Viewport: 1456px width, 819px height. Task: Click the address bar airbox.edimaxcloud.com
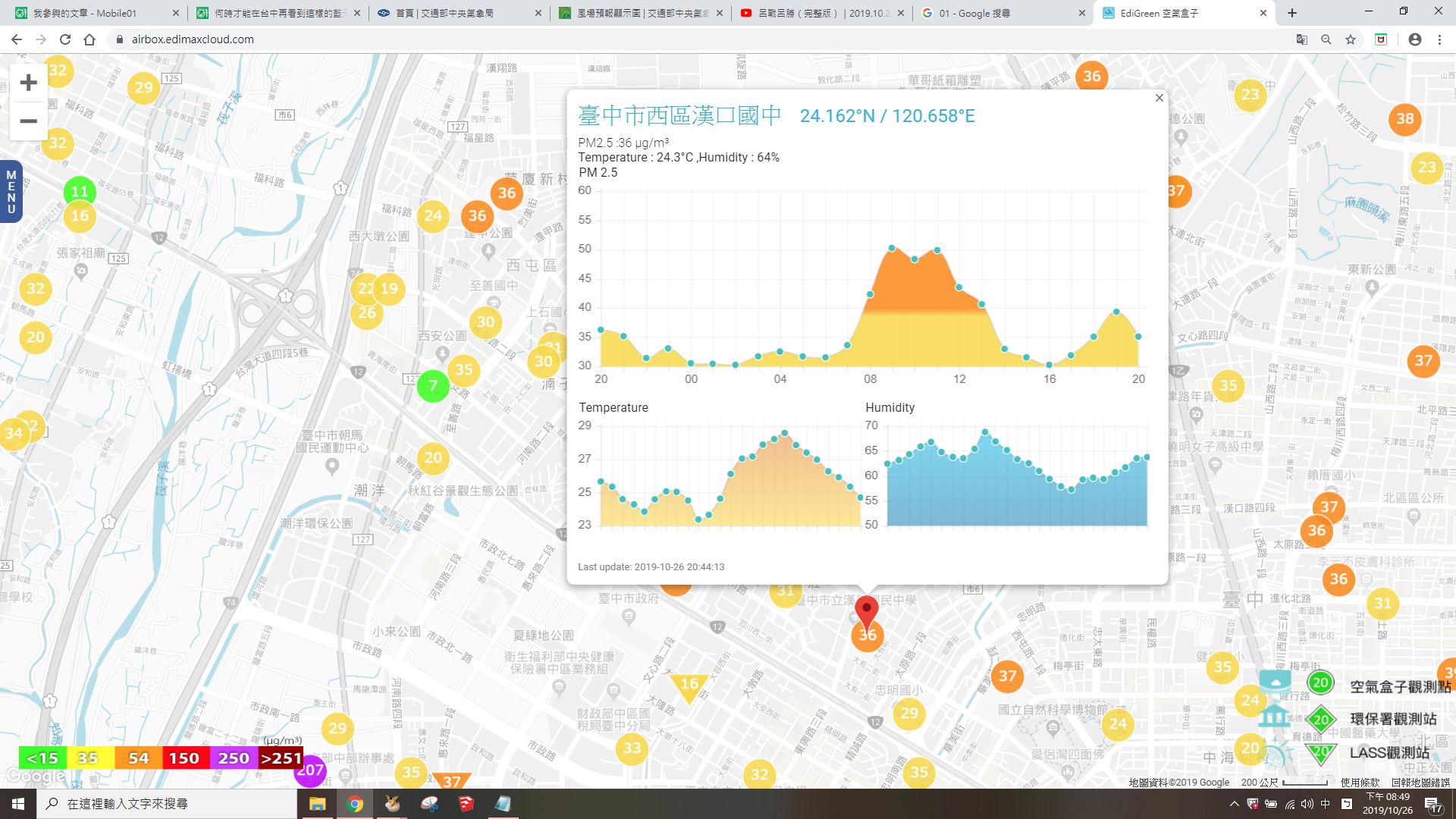point(193,39)
